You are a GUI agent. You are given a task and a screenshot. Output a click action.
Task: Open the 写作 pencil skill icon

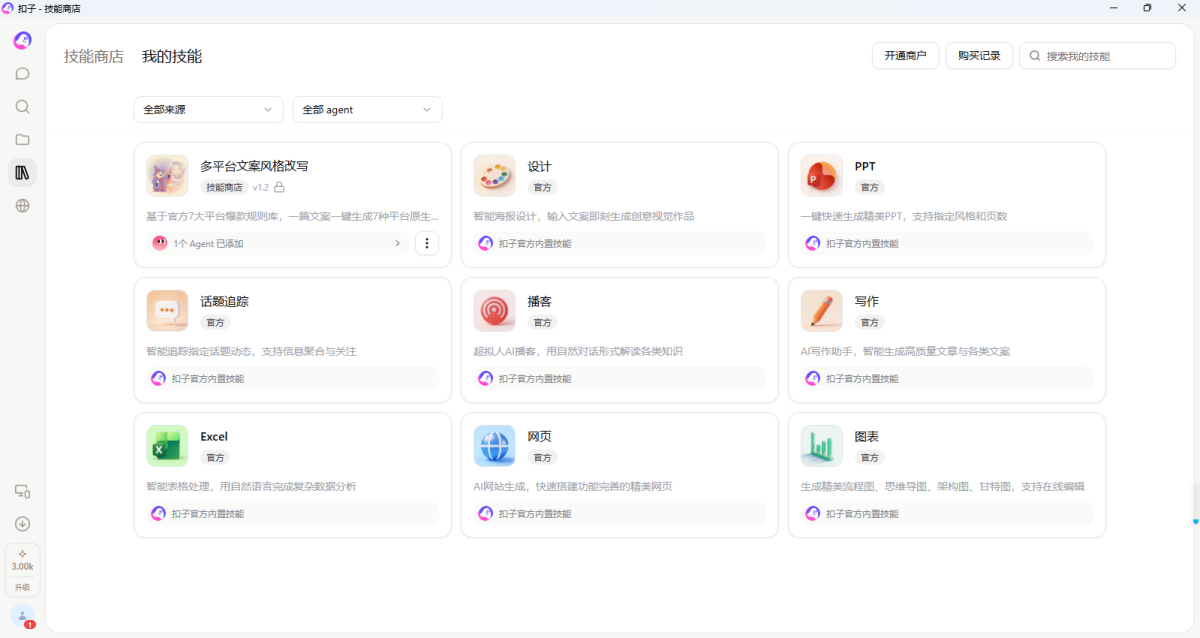[821, 311]
